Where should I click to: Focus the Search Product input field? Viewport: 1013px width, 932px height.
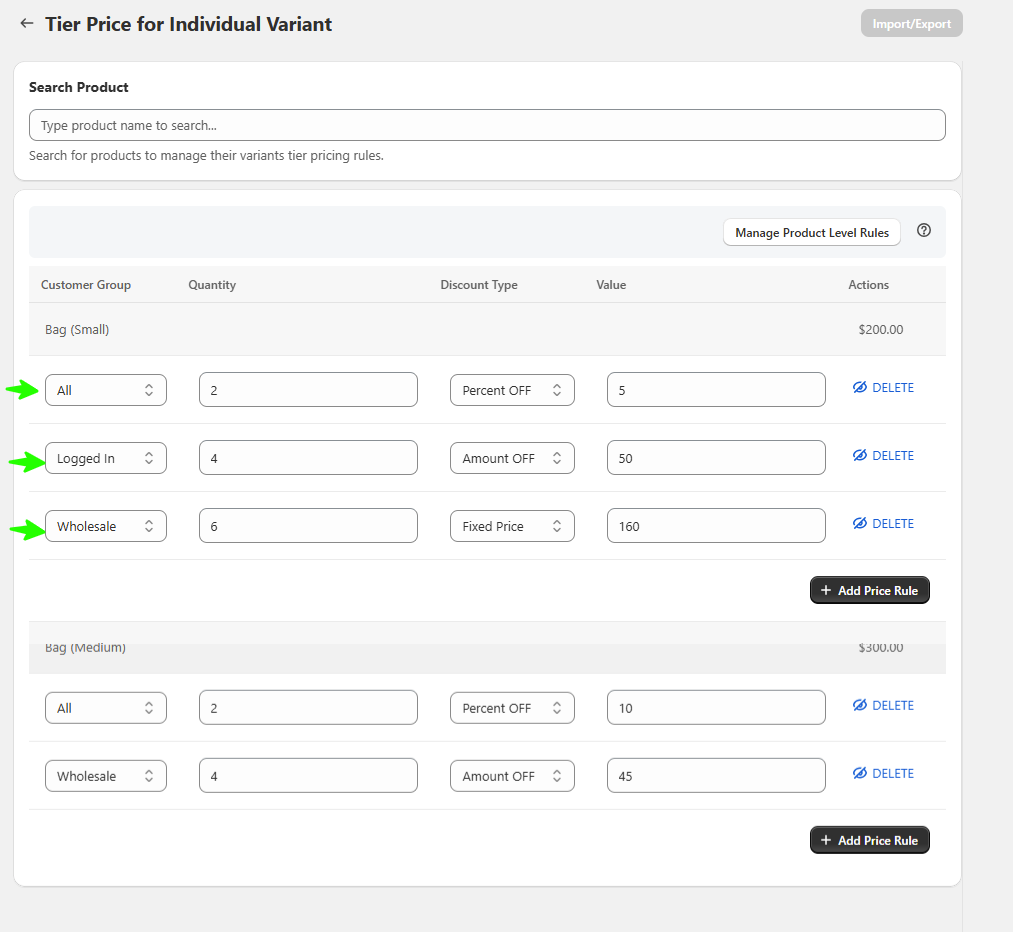[x=487, y=126]
